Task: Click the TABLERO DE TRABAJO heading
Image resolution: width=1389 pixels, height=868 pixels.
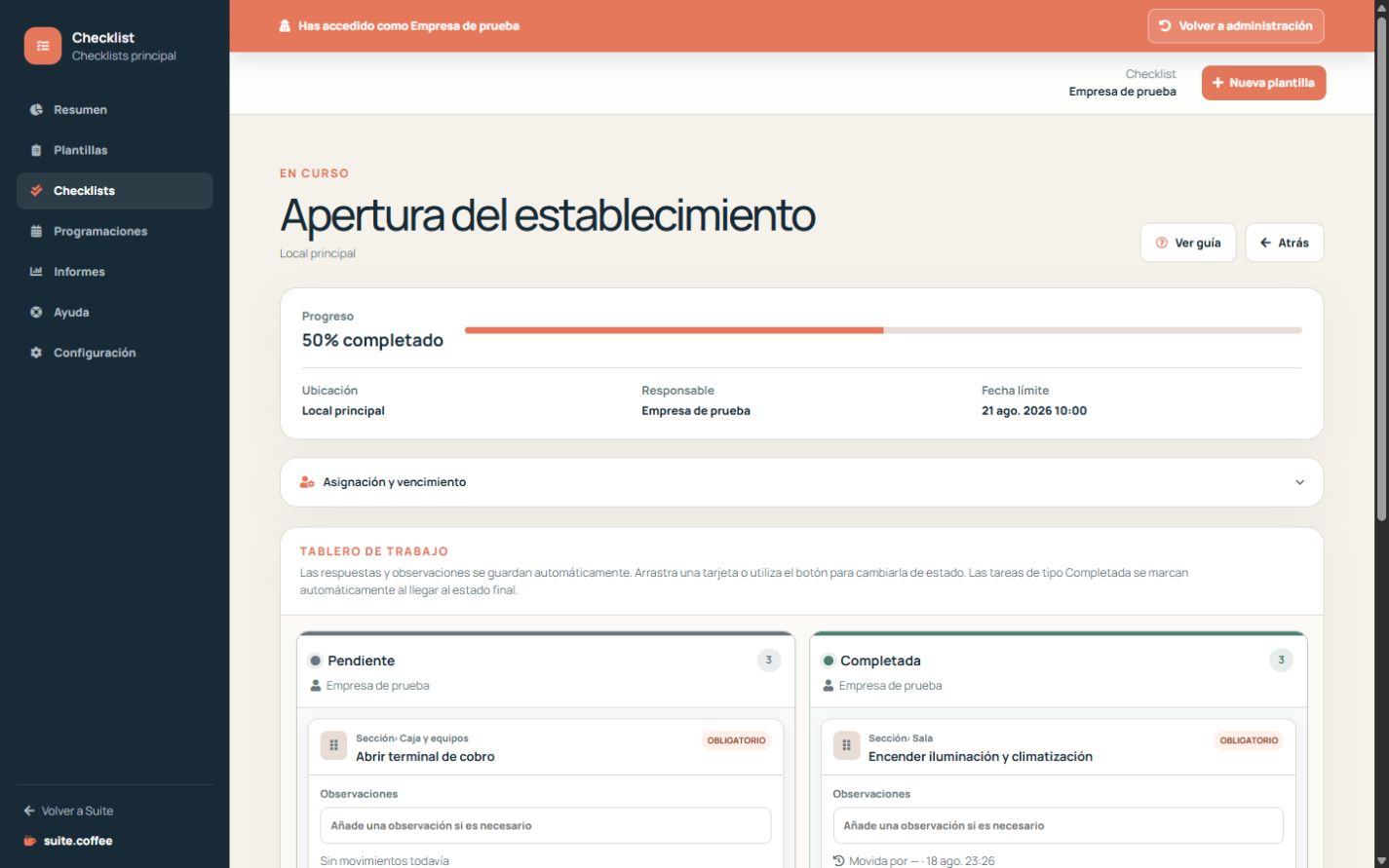Action: (374, 551)
